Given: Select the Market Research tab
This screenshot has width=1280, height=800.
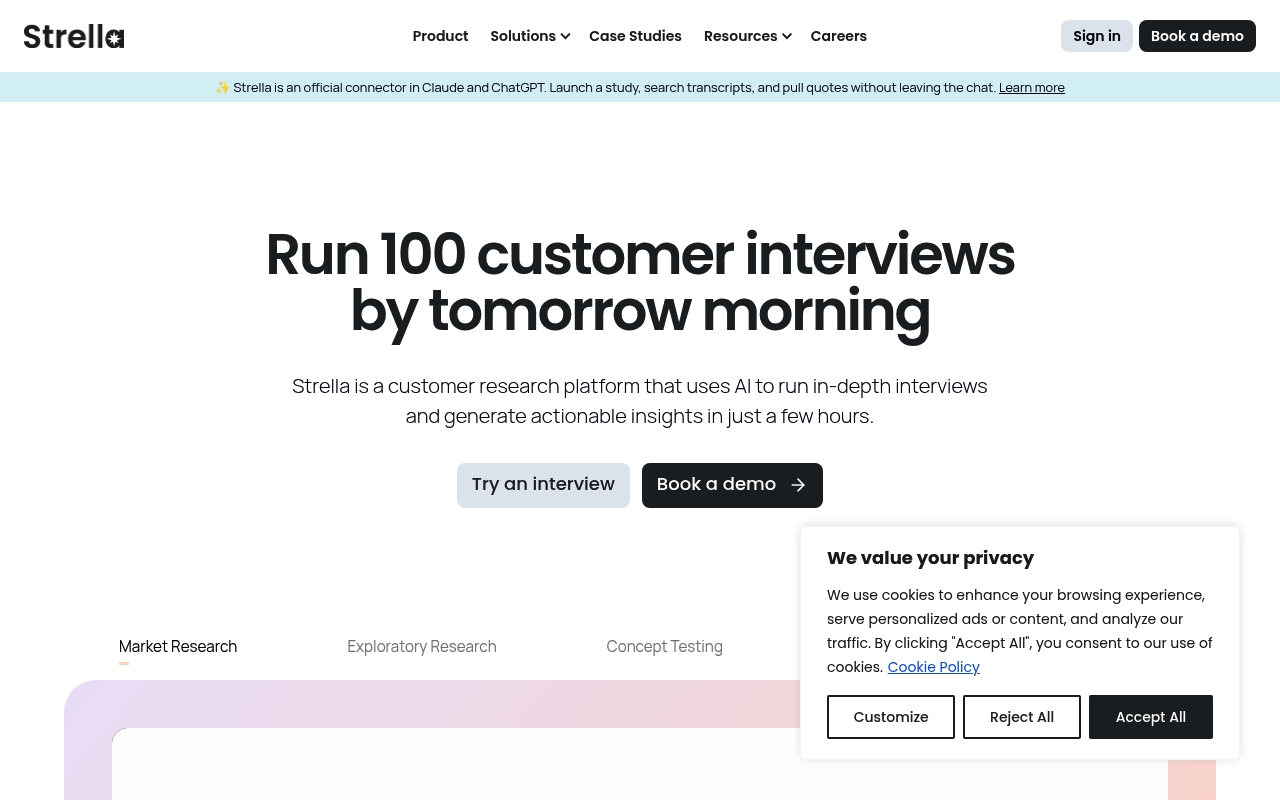Looking at the screenshot, I should (178, 646).
